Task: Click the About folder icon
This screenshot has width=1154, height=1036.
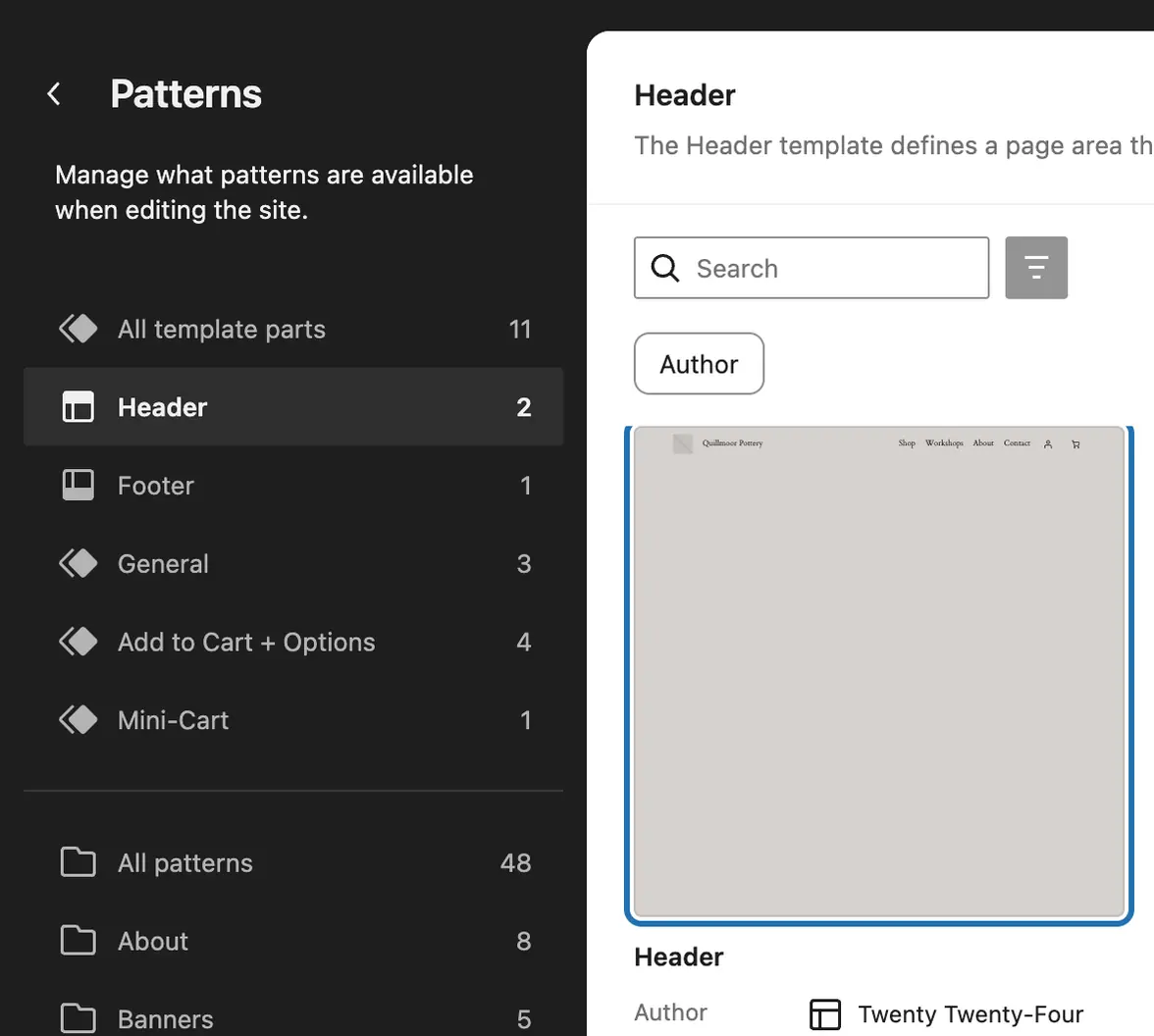Action: (x=79, y=940)
